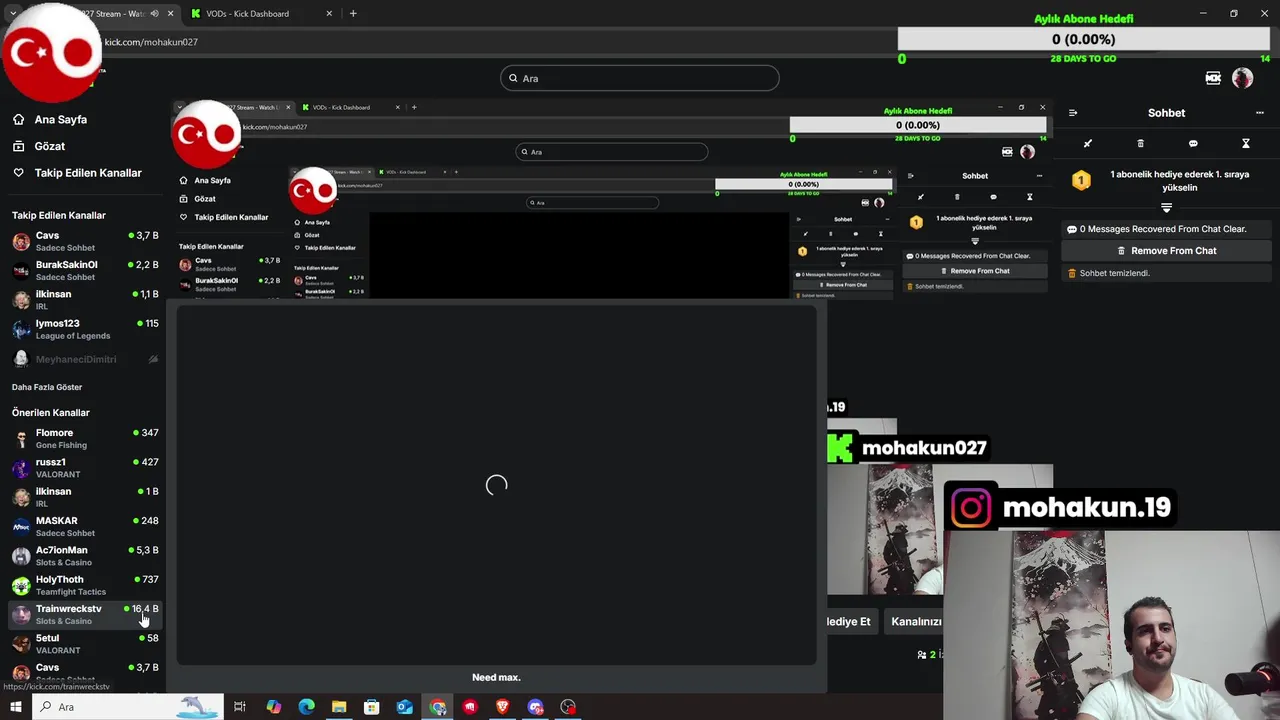
Task: Open 5etul VALORANT channel
Action: tap(85, 643)
